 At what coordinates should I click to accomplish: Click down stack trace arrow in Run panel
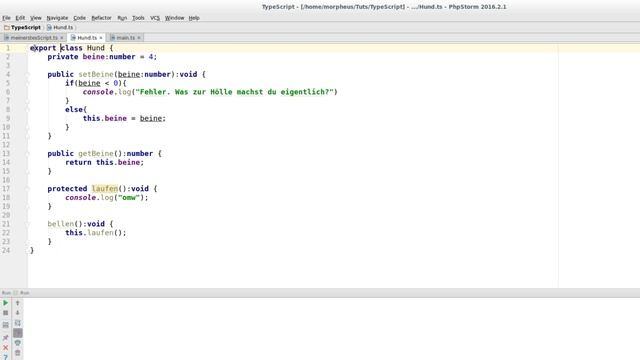point(18,313)
